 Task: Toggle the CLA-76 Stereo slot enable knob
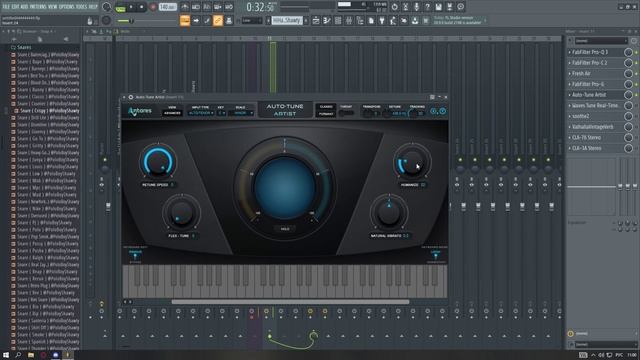click(628, 138)
